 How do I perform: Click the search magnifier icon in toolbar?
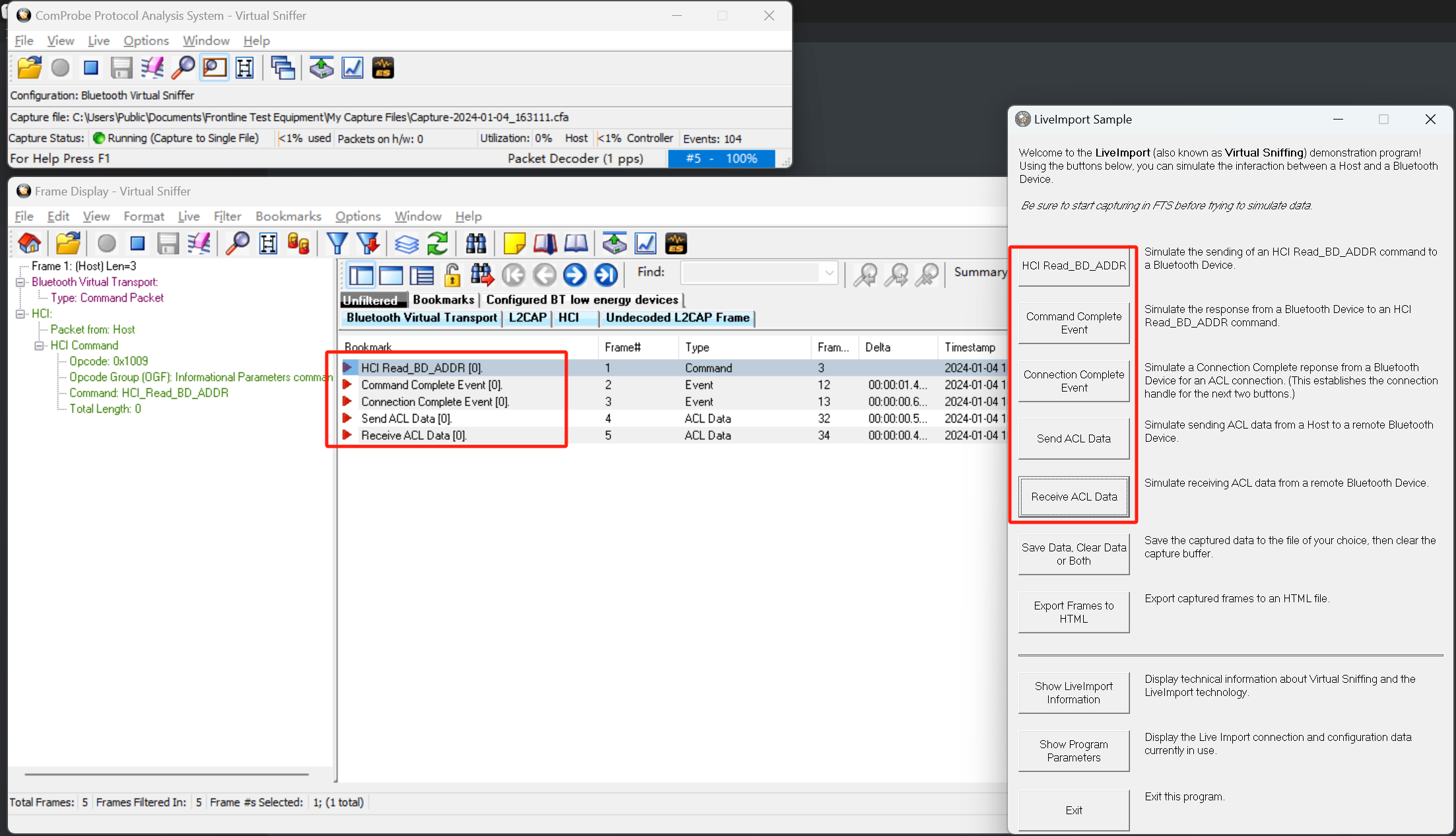183,67
